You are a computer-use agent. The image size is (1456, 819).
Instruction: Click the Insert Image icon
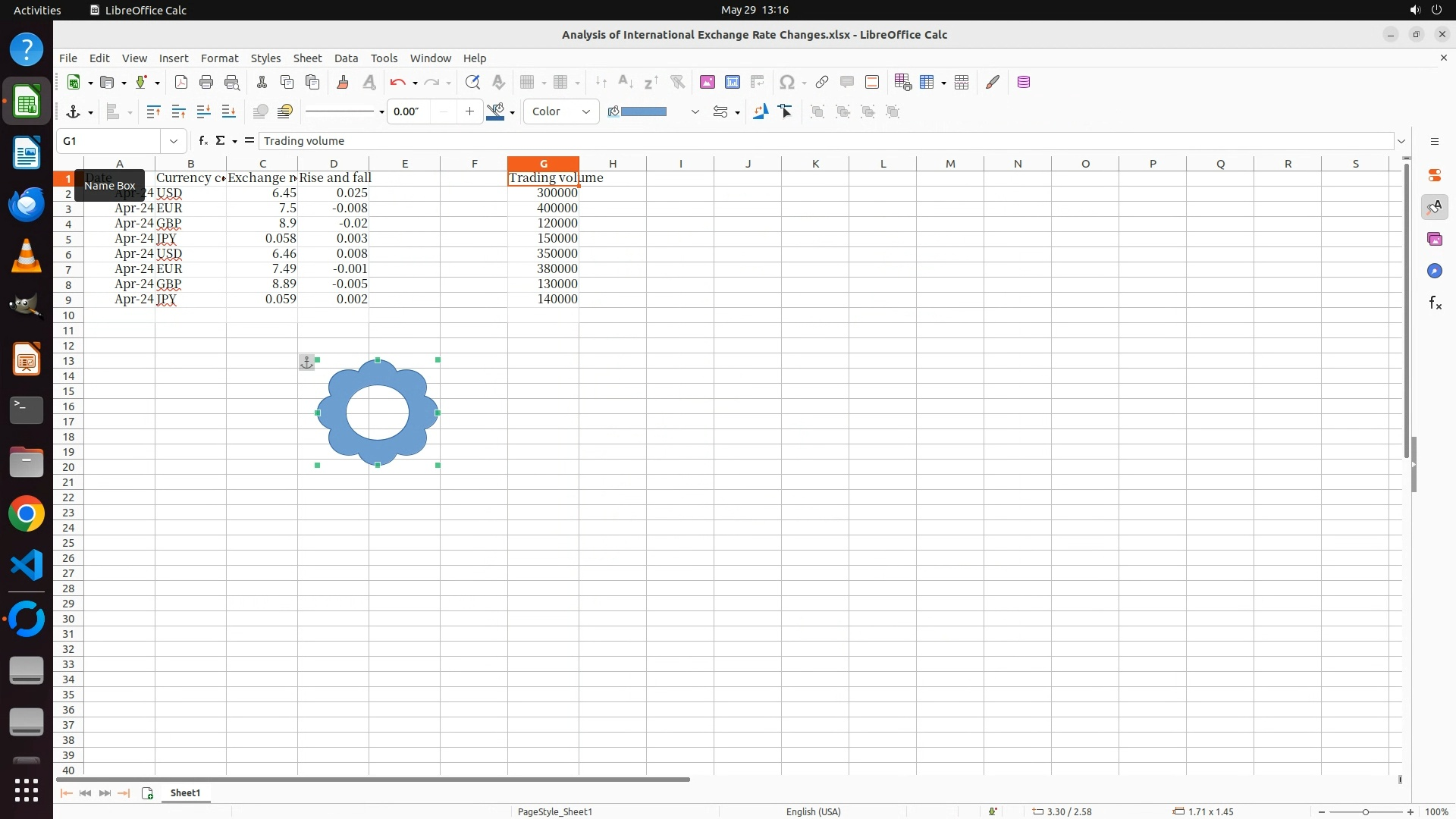[x=707, y=83]
